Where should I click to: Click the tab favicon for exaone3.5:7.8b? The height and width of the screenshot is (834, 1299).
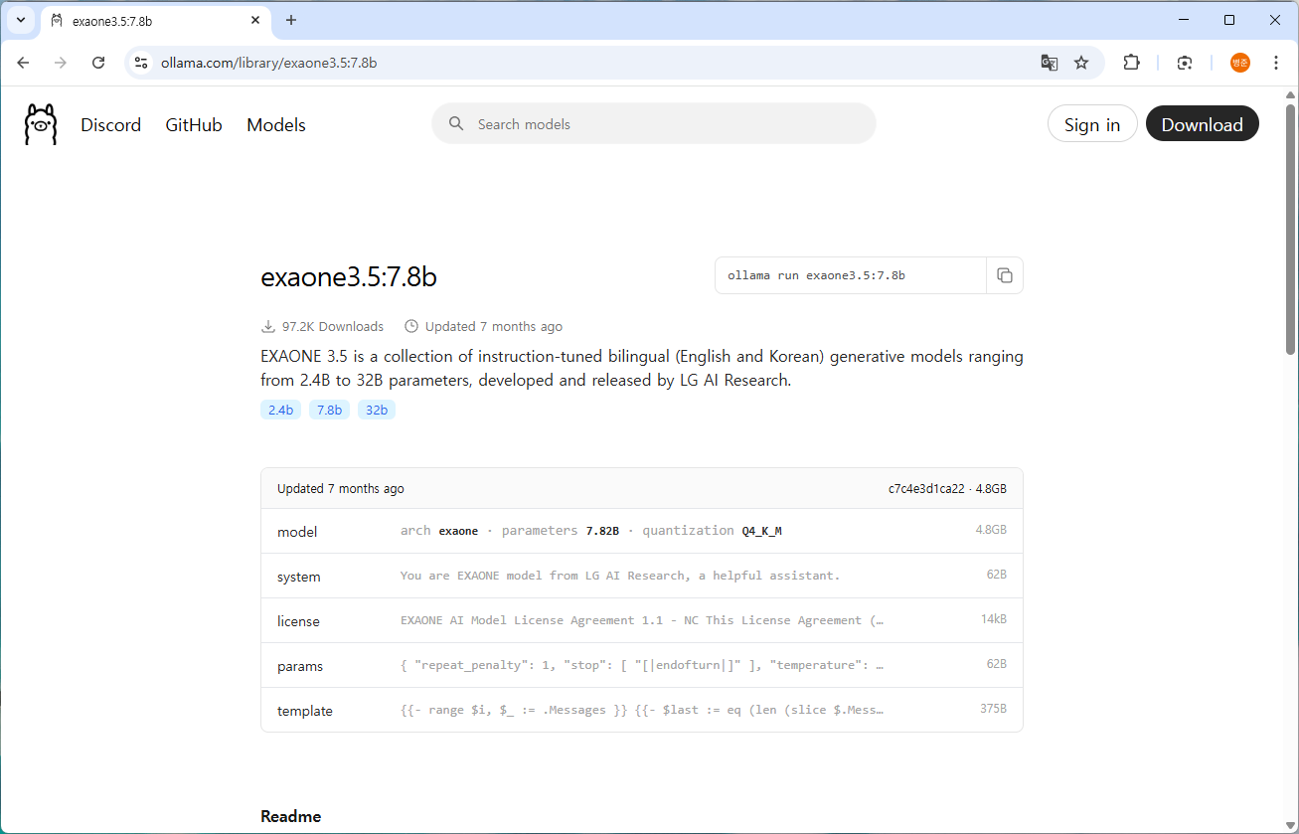[57, 20]
